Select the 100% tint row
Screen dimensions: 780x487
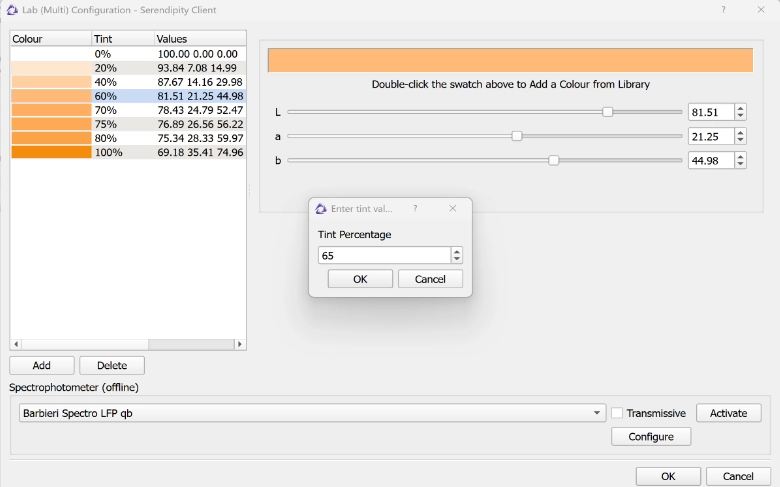[x=128, y=152]
